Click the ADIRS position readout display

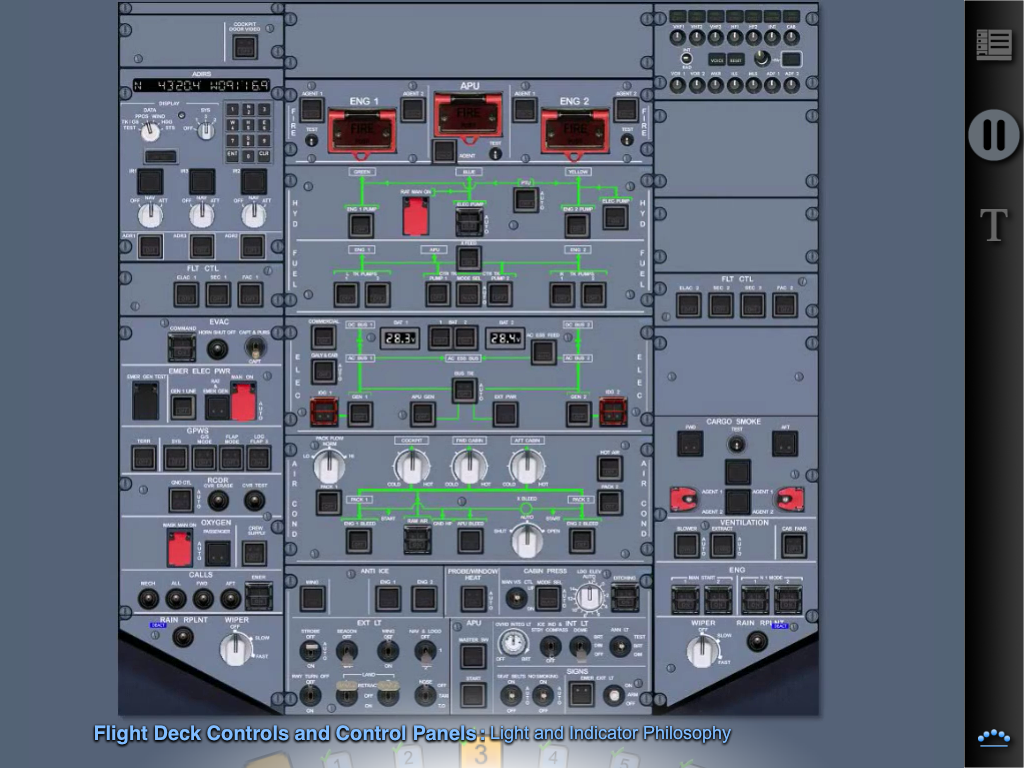click(x=202, y=86)
